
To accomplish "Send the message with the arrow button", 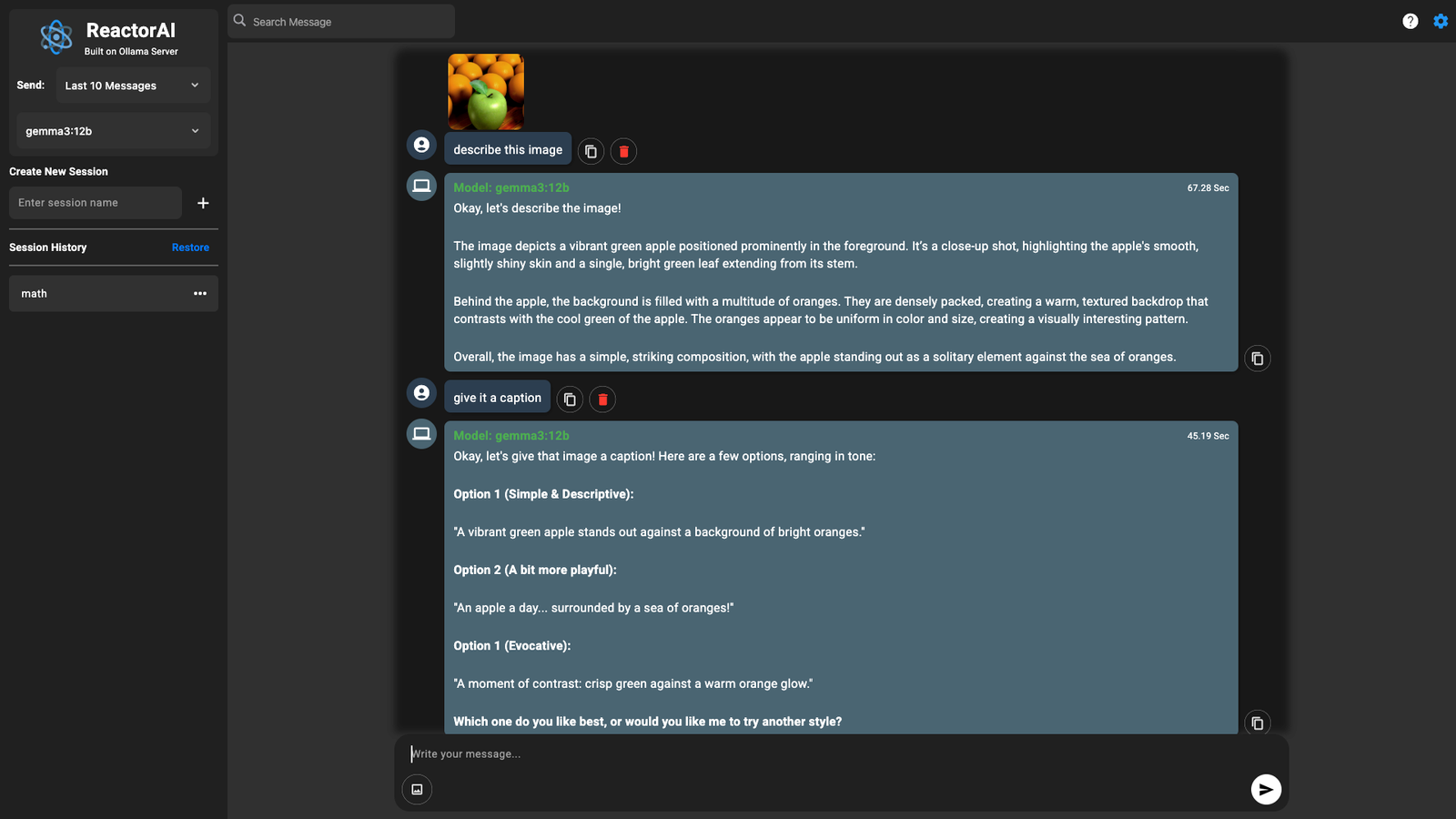I will coord(1266,789).
